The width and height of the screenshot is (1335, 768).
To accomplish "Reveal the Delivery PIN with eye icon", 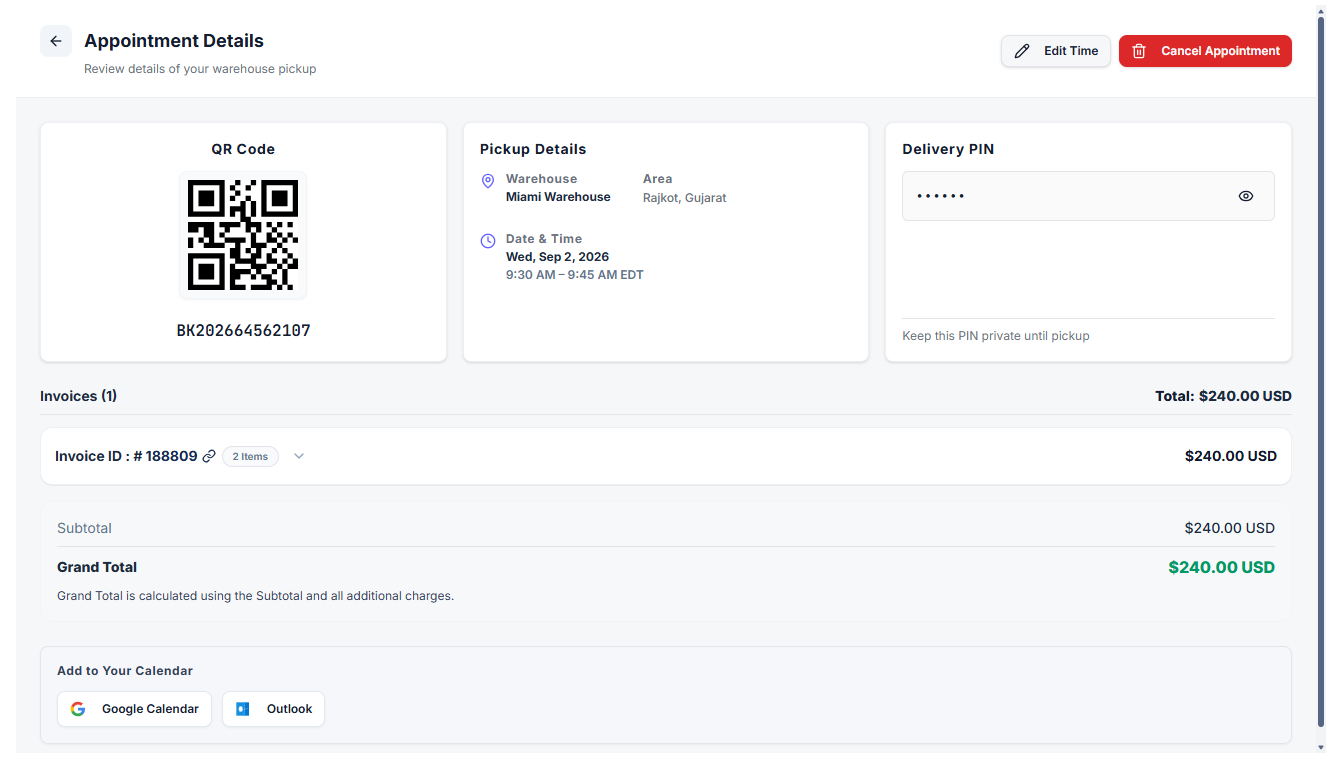I will (1246, 196).
